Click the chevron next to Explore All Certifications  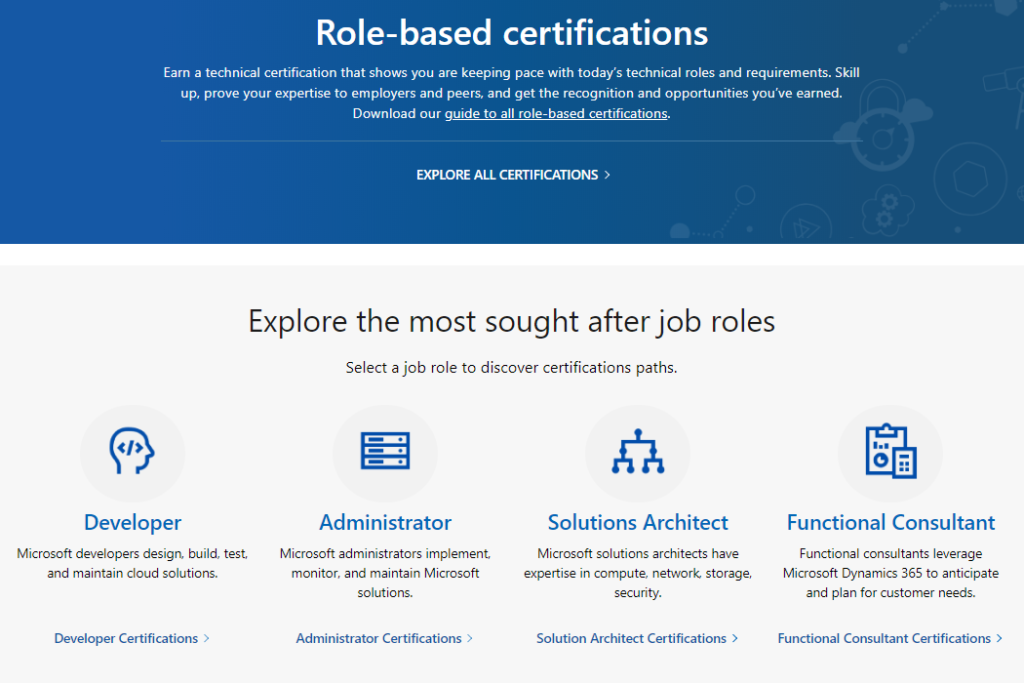pyautogui.click(x=607, y=175)
